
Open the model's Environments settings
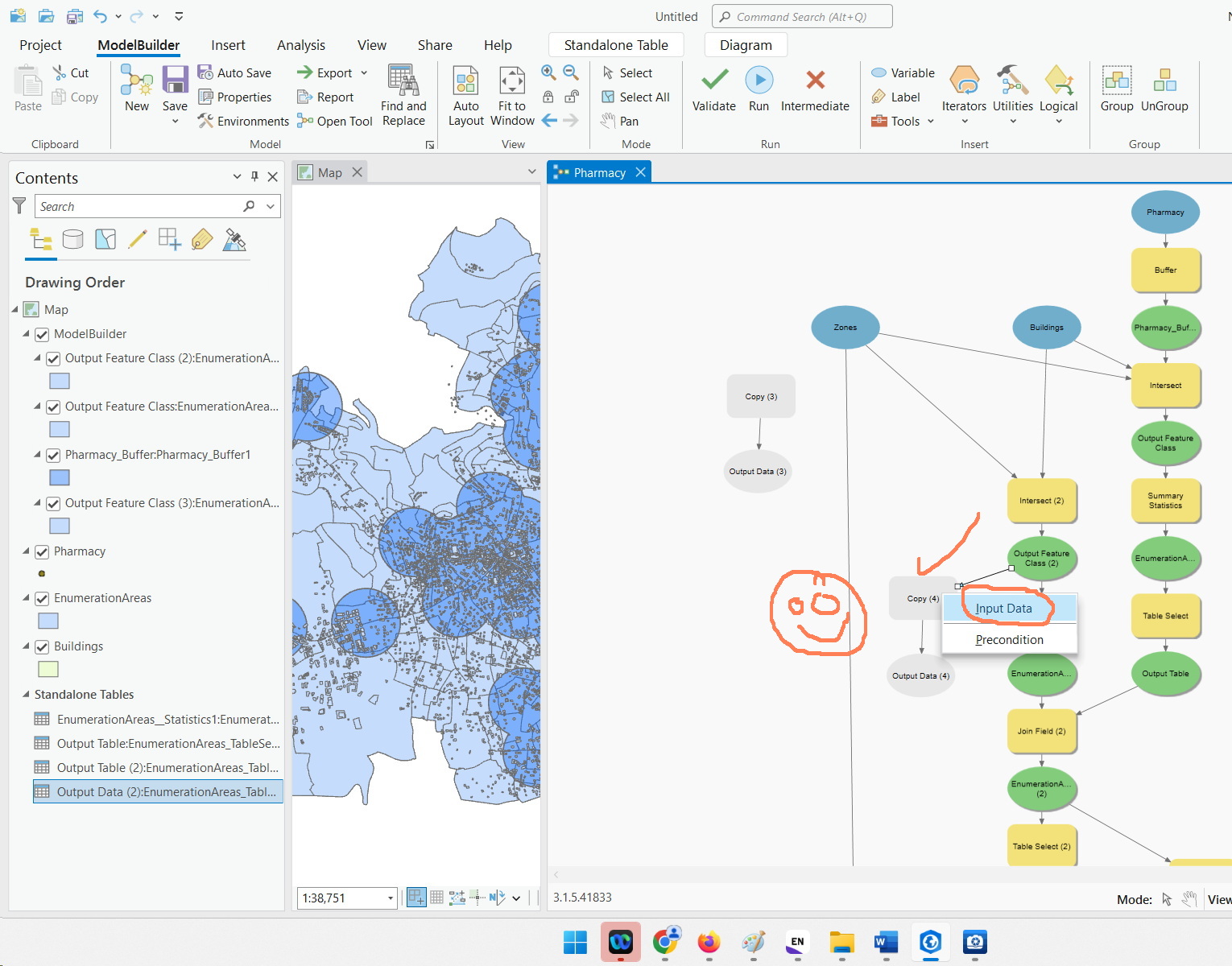tap(242, 121)
